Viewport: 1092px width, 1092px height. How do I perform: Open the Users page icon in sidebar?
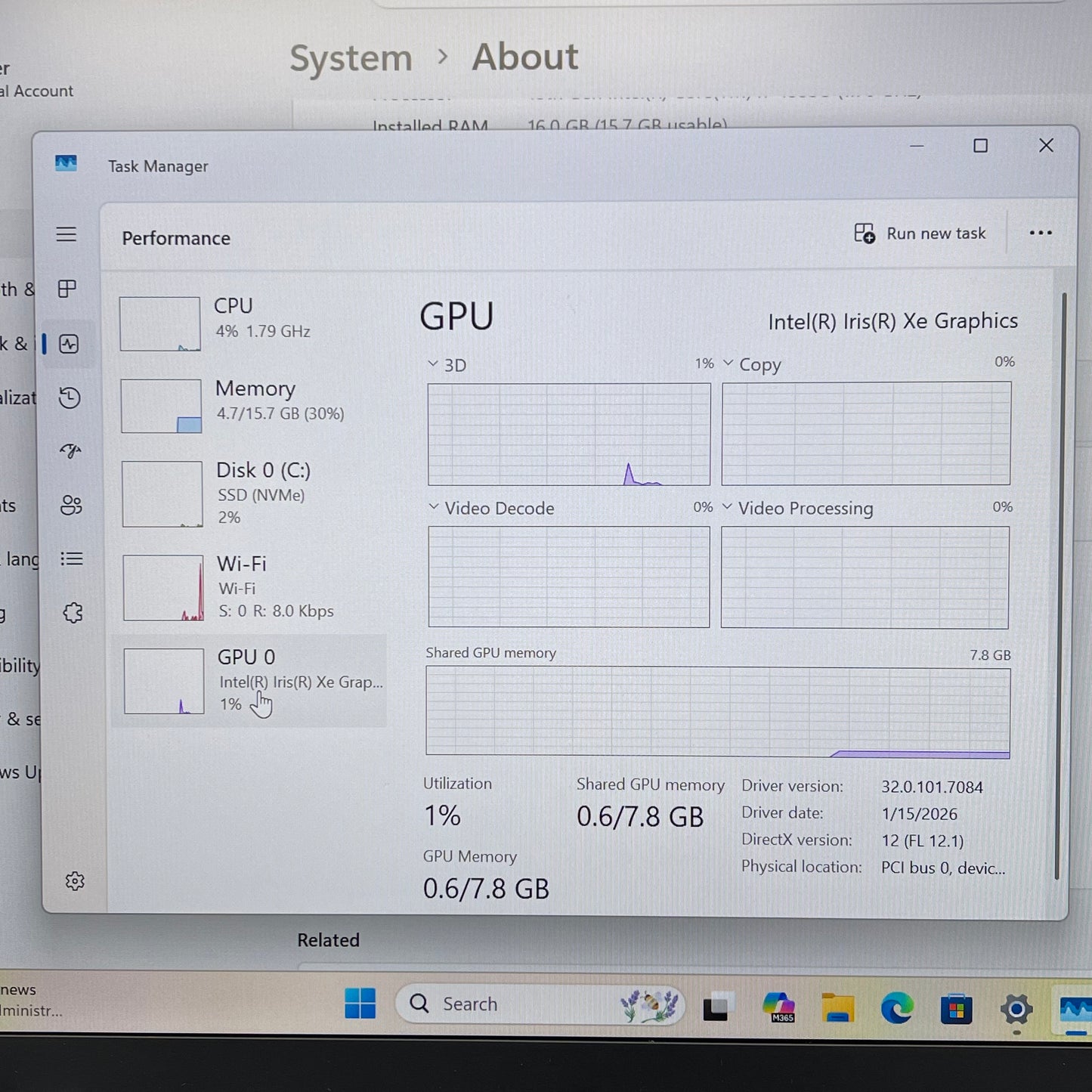pyautogui.click(x=71, y=505)
